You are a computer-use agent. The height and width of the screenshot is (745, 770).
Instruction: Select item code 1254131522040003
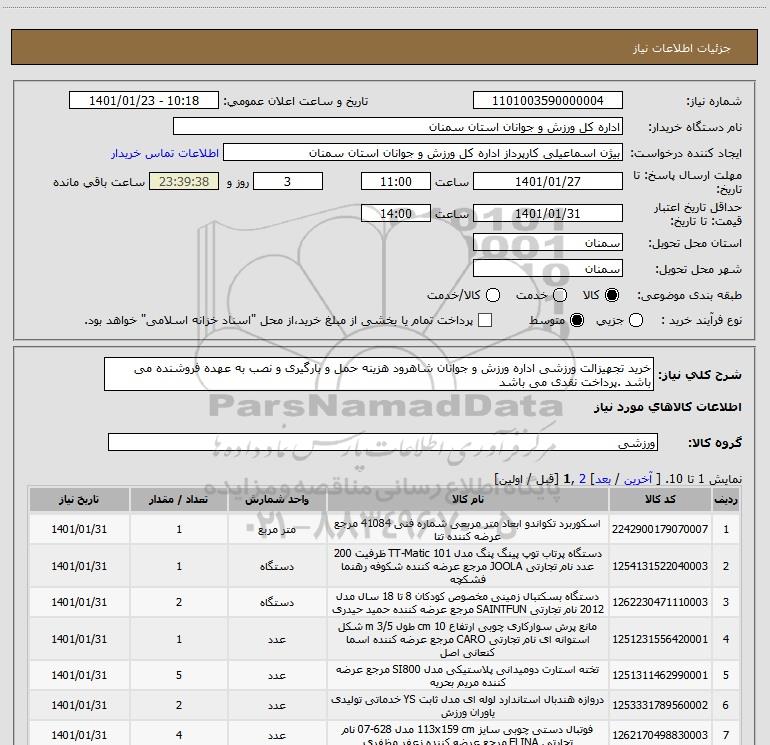click(x=660, y=566)
